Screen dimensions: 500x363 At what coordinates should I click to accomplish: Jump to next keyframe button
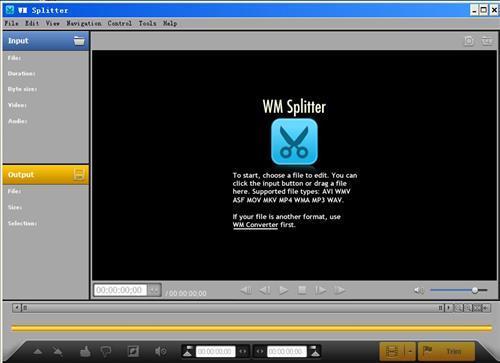tap(339, 290)
